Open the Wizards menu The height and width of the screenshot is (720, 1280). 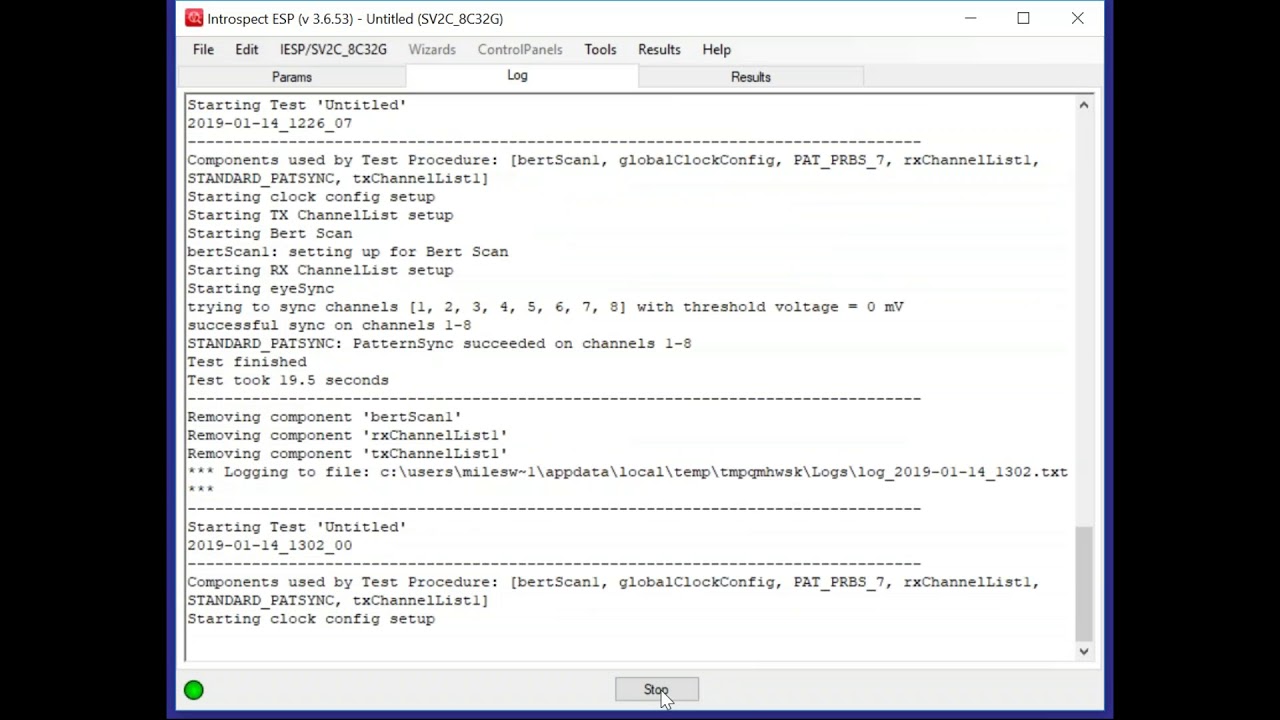coord(432,49)
